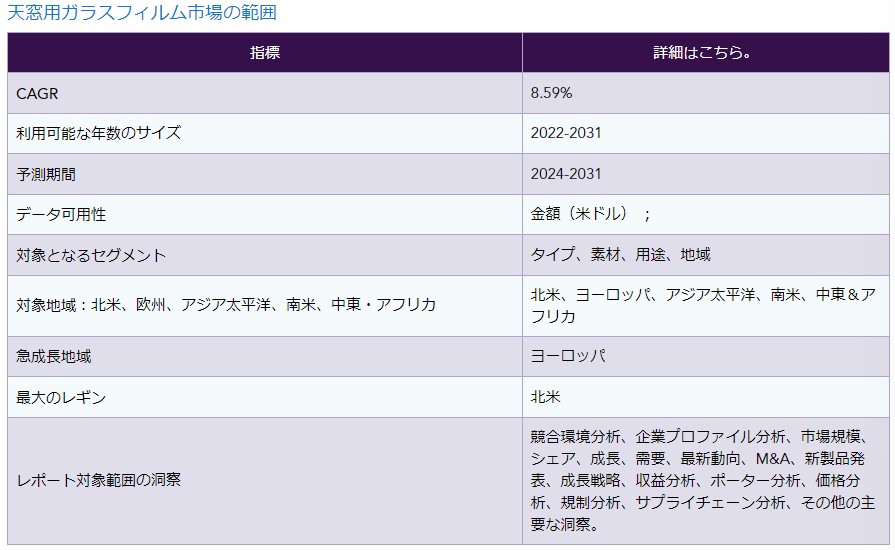Click 北米 value in the 最大のレギン row
This screenshot has width=895, height=550.
coord(545,397)
